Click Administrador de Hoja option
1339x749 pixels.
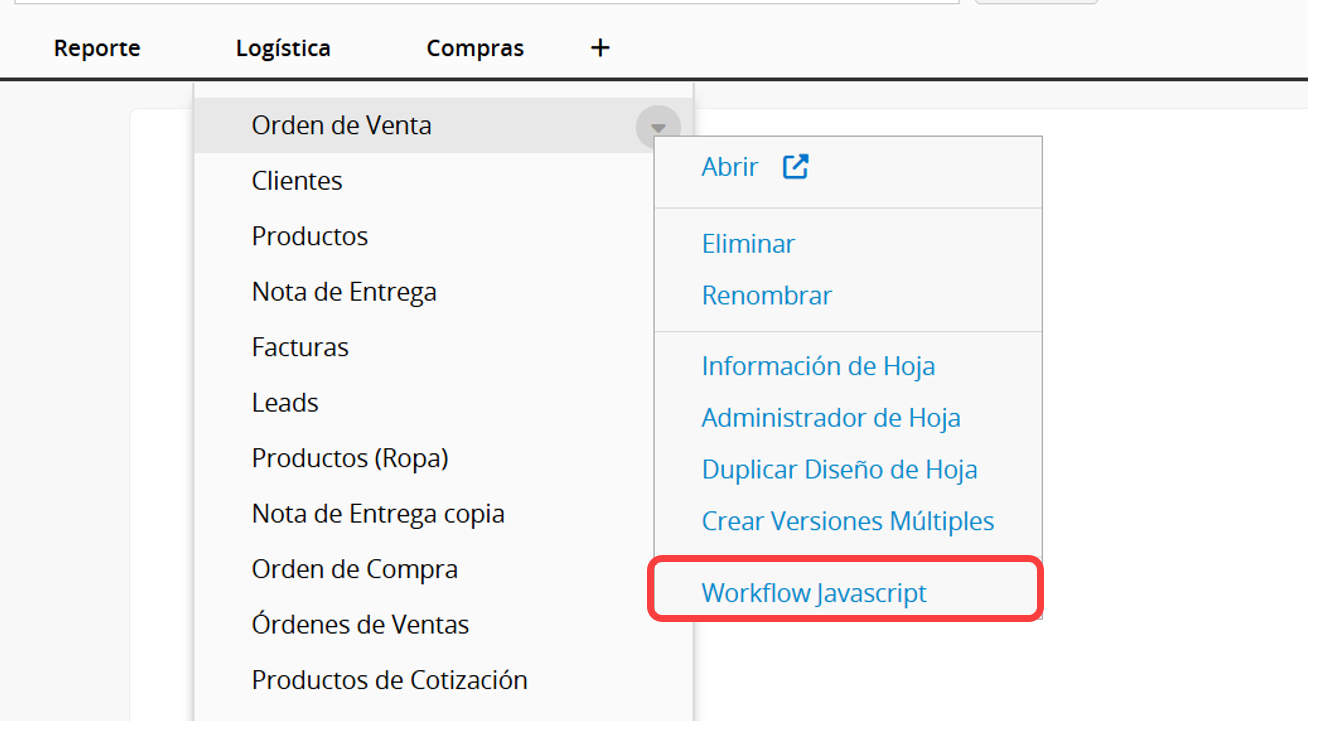831,418
